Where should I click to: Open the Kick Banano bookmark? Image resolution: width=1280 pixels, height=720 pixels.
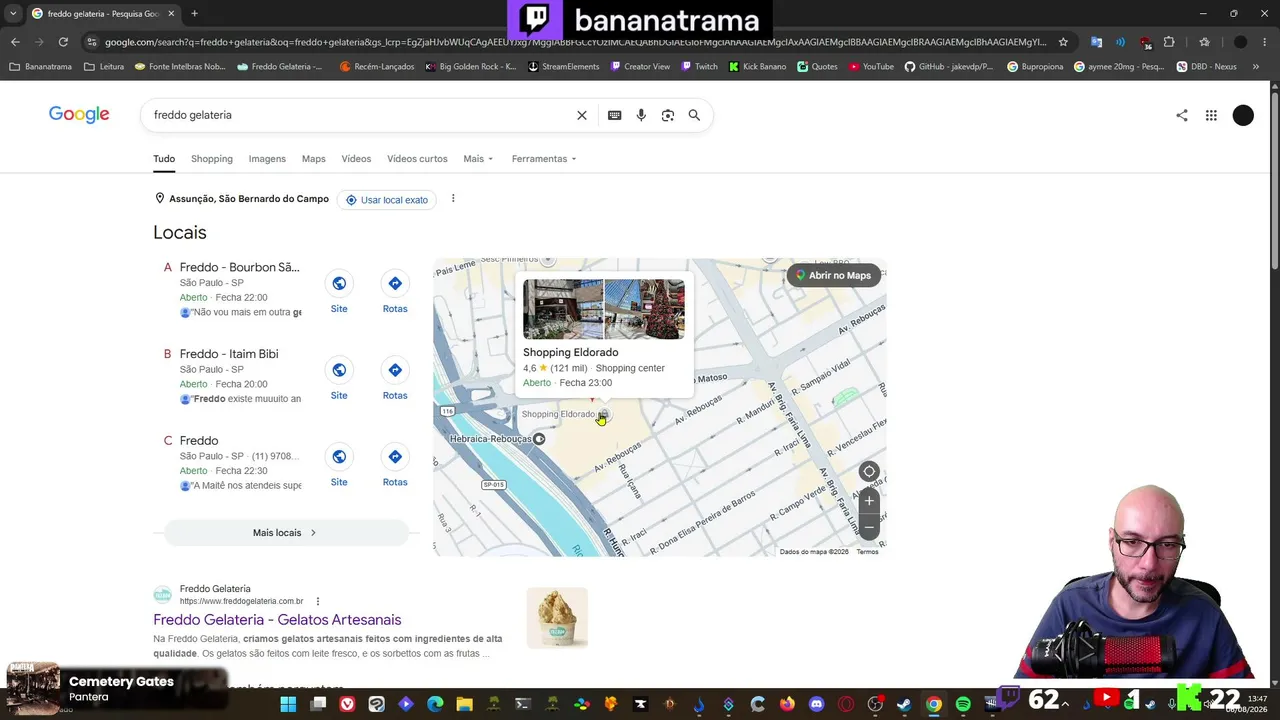point(757,67)
